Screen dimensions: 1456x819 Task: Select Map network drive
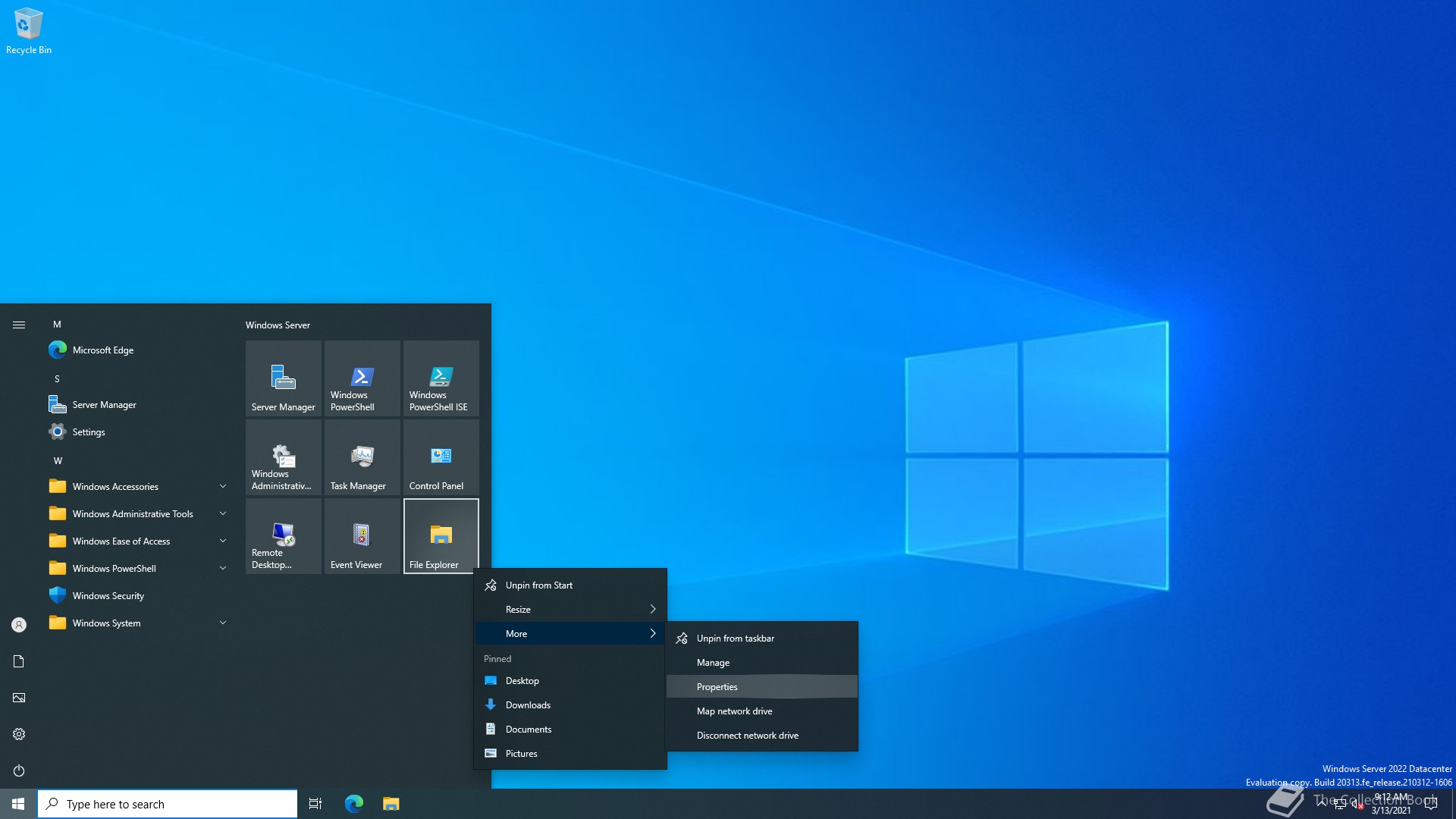point(762,711)
